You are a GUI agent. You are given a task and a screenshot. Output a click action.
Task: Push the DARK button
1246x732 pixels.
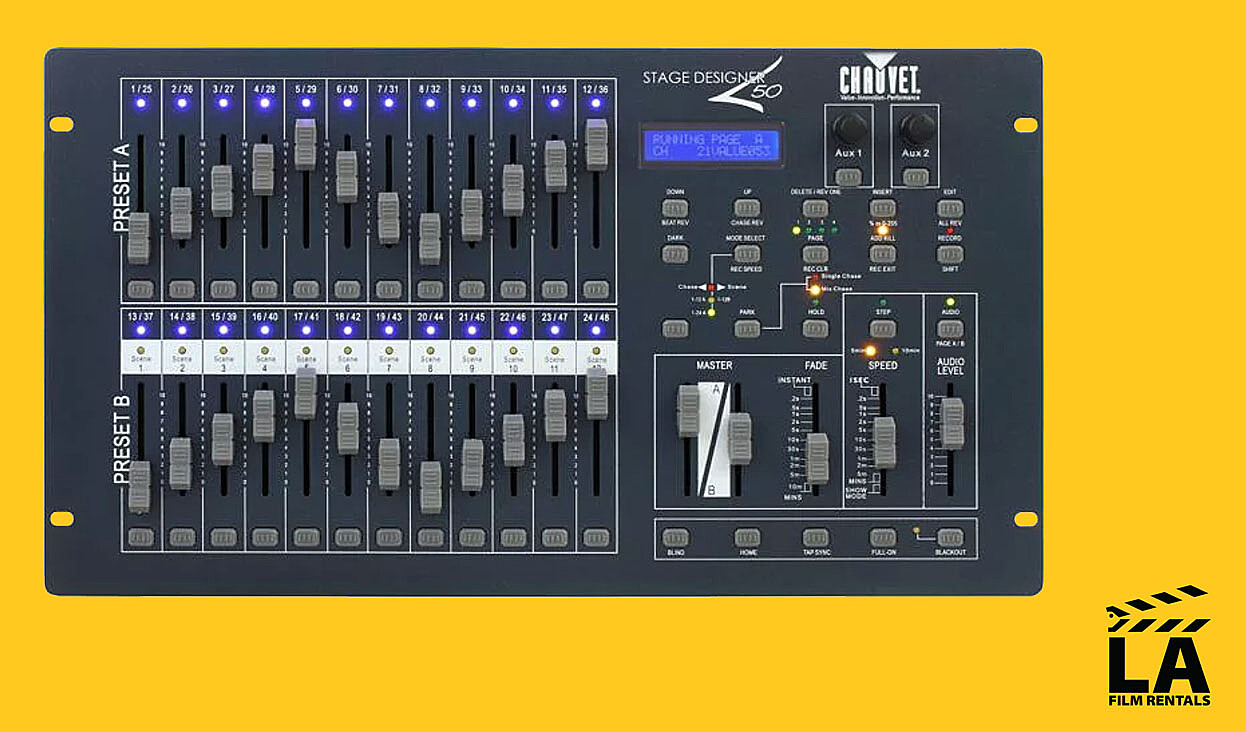pos(676,254)
